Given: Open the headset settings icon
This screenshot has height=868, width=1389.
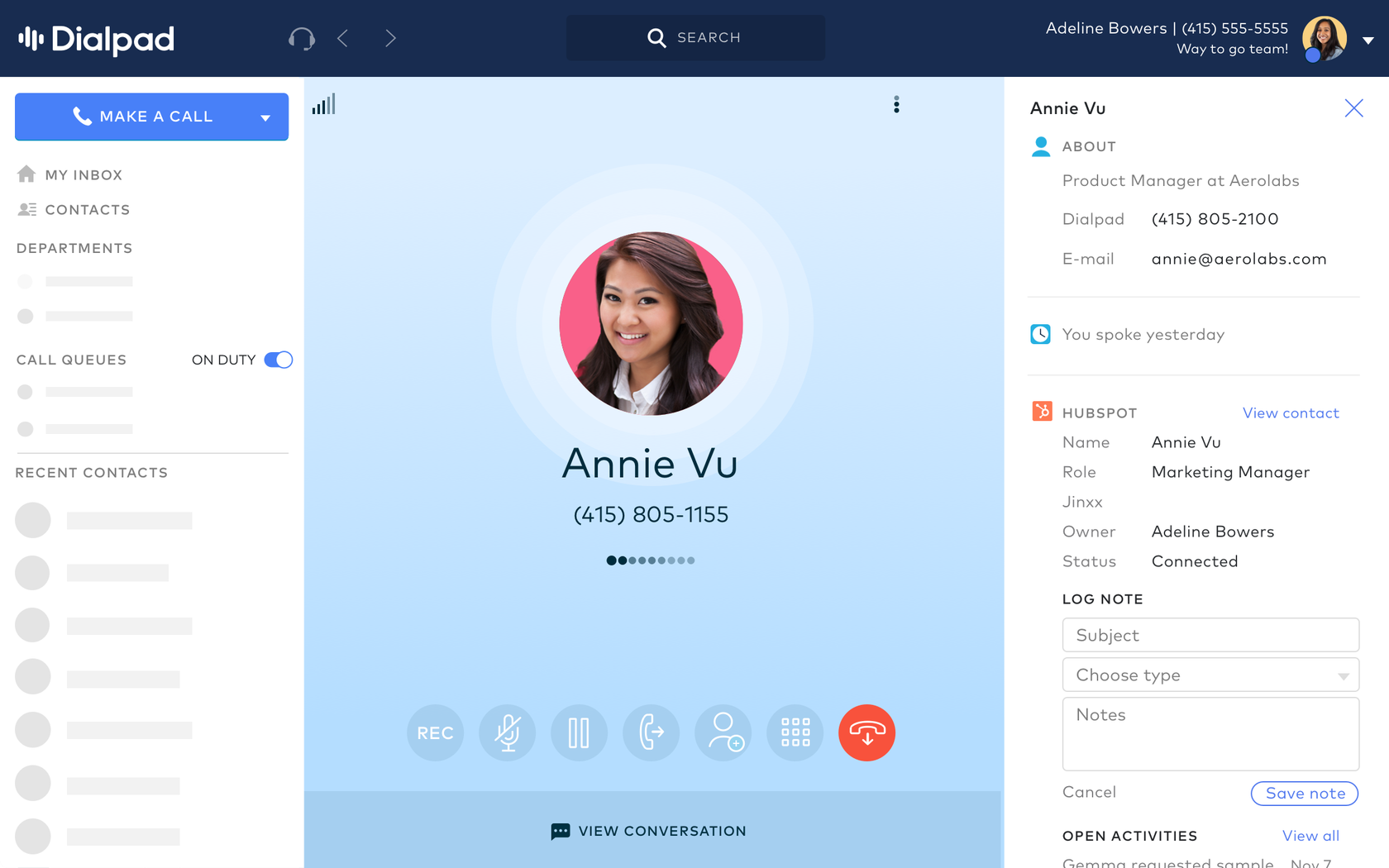Looking at the screenshot, I should [302, 38].
